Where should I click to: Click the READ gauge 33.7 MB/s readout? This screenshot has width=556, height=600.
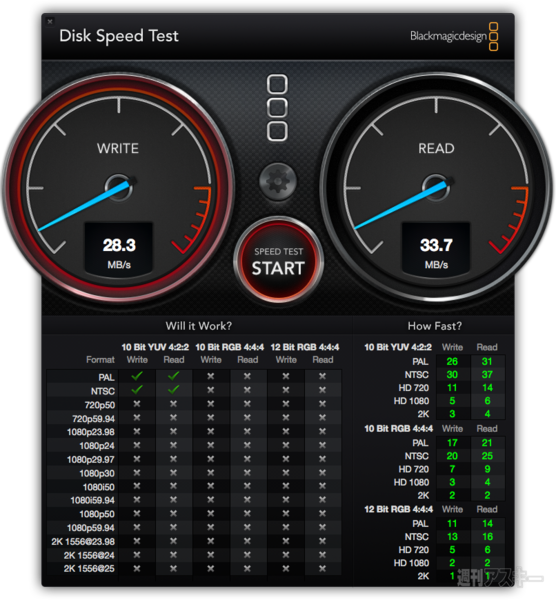point(436,249)
